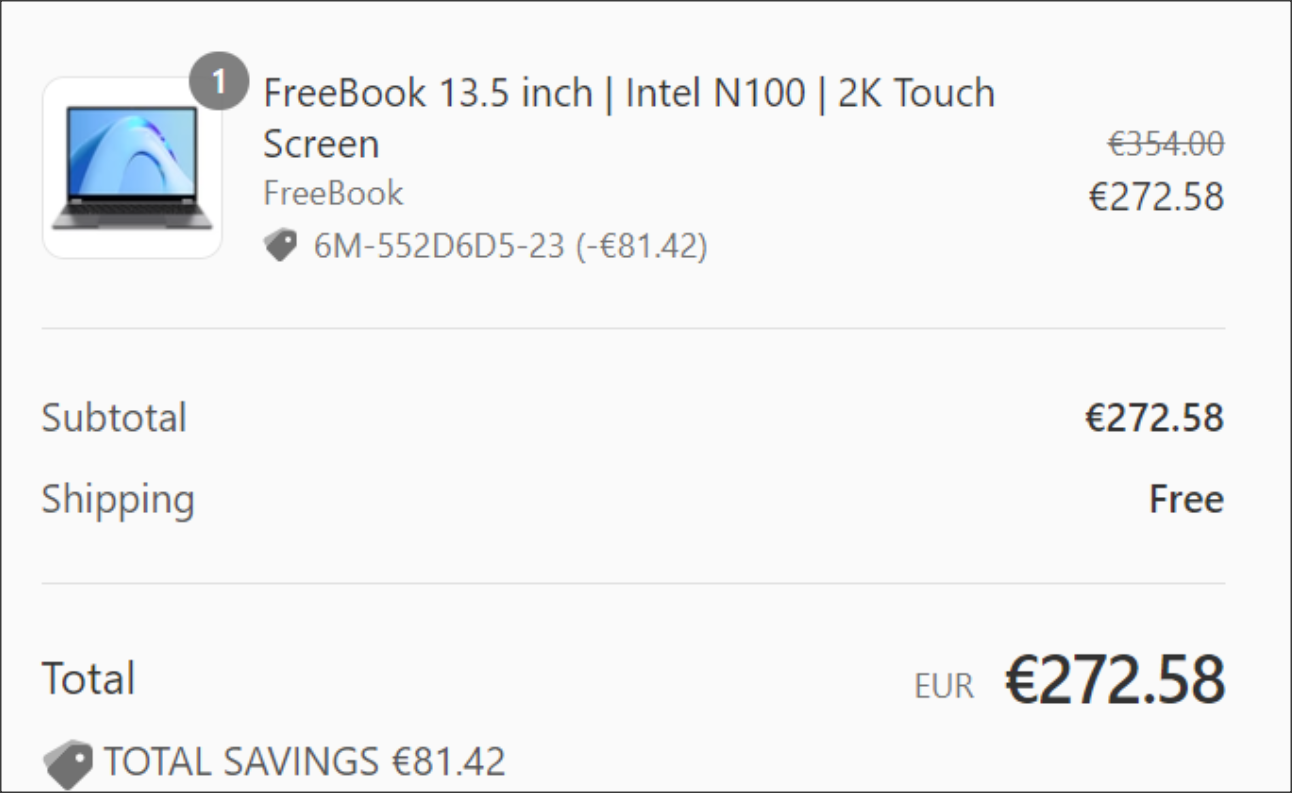
Task: Click the FreeBook laptop product thumbnail
Action: (132, 168)
